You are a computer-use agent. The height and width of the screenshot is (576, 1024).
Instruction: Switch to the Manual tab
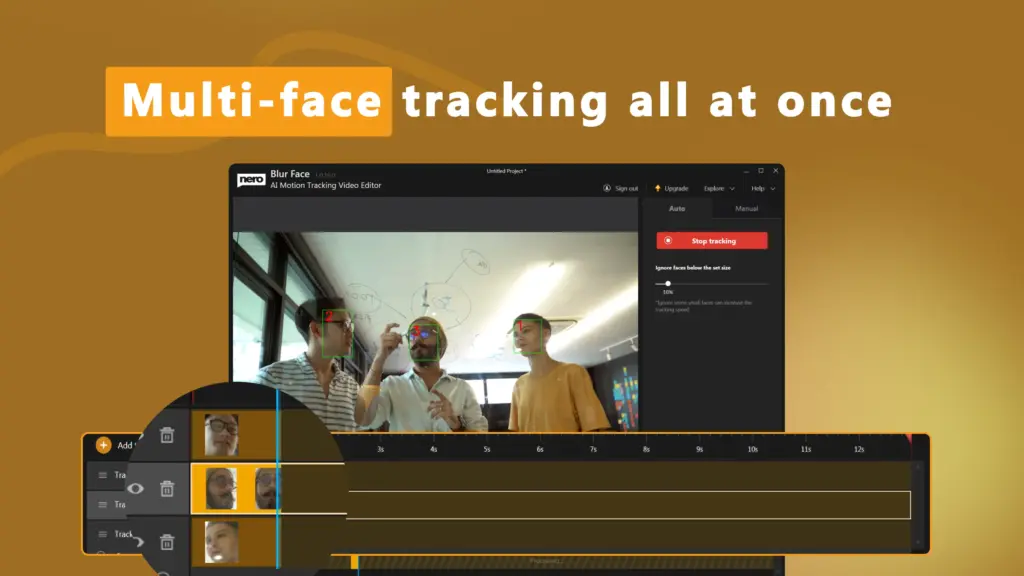(747, 208)
